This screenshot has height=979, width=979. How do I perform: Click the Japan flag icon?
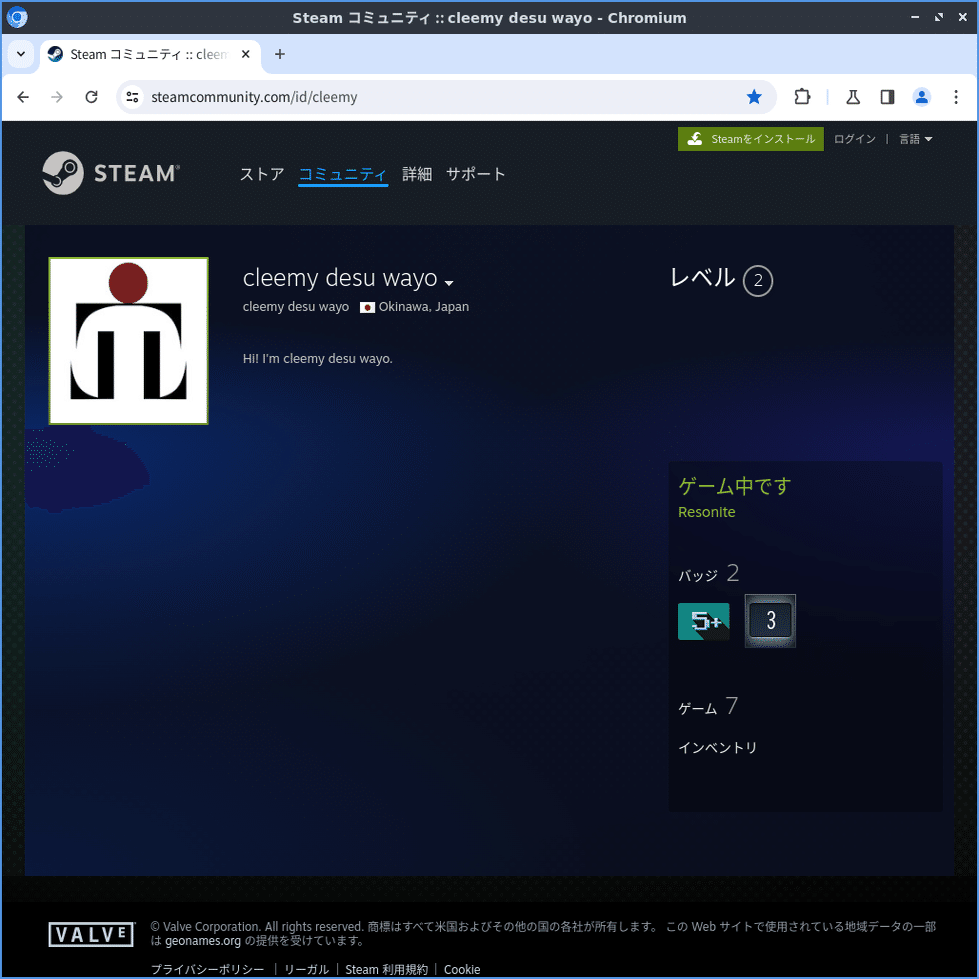[367, 307]
